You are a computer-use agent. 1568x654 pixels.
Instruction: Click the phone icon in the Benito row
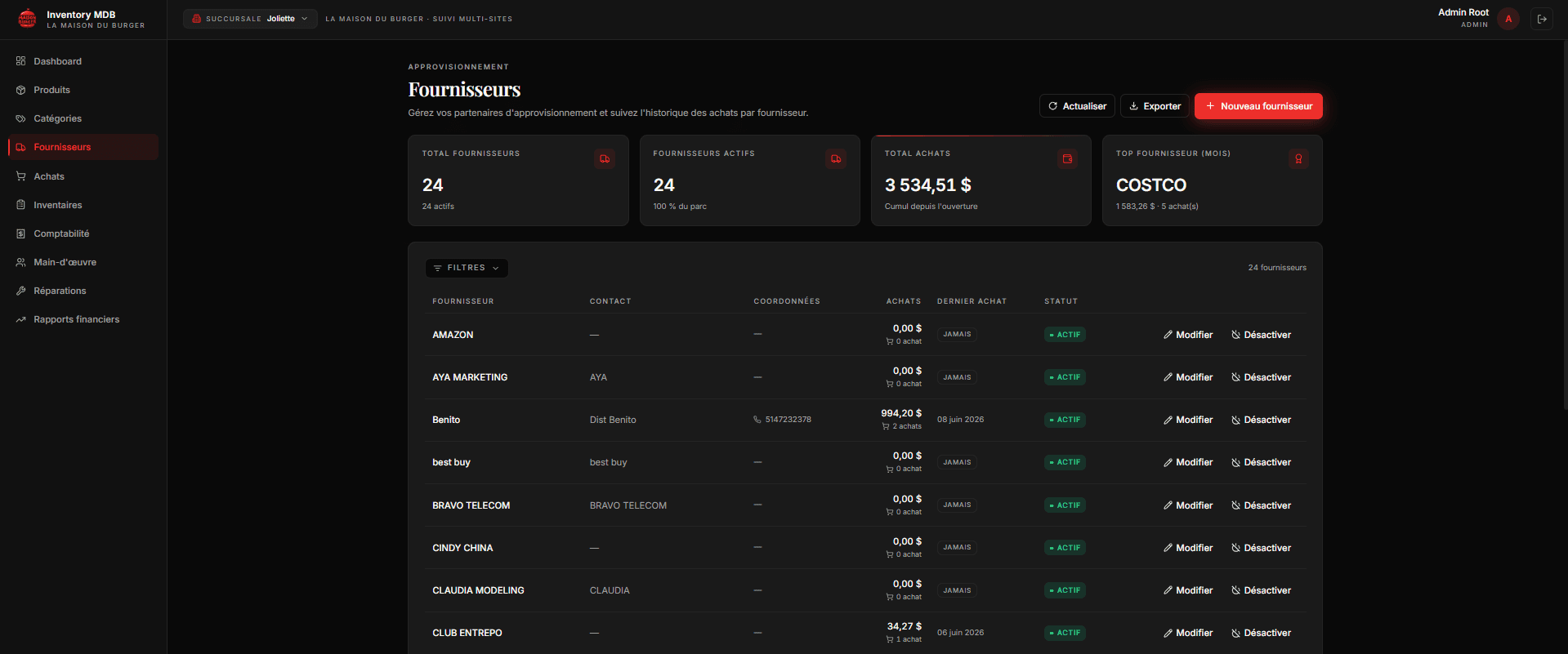757,420
